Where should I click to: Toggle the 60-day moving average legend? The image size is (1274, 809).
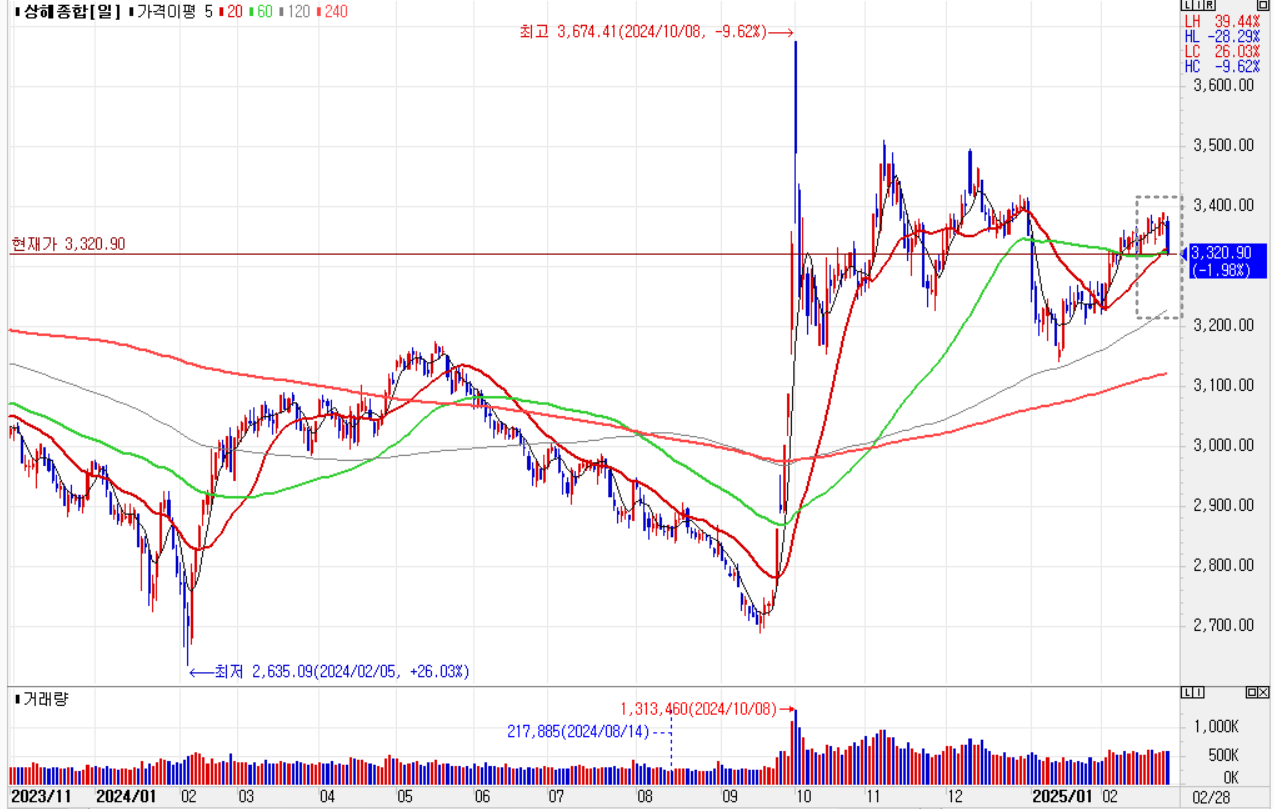click(262, 11)
